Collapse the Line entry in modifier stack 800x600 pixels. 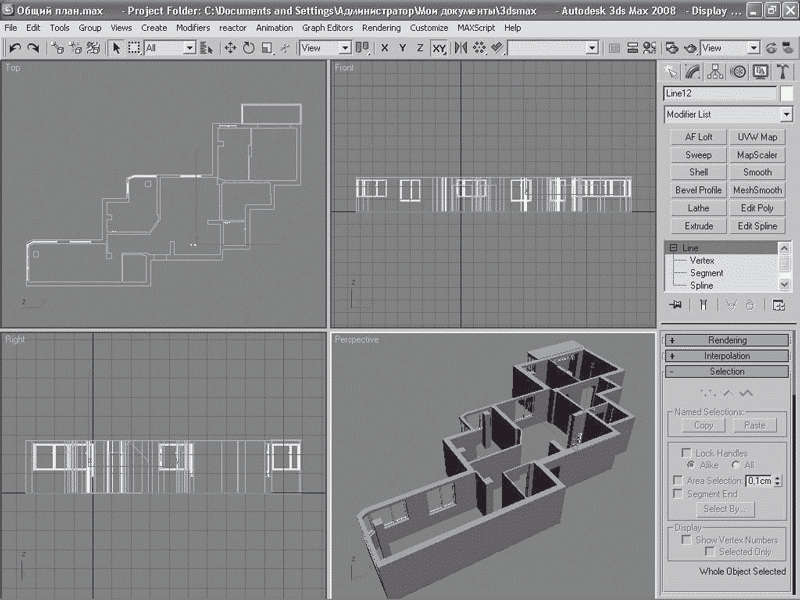click(674, 248)
